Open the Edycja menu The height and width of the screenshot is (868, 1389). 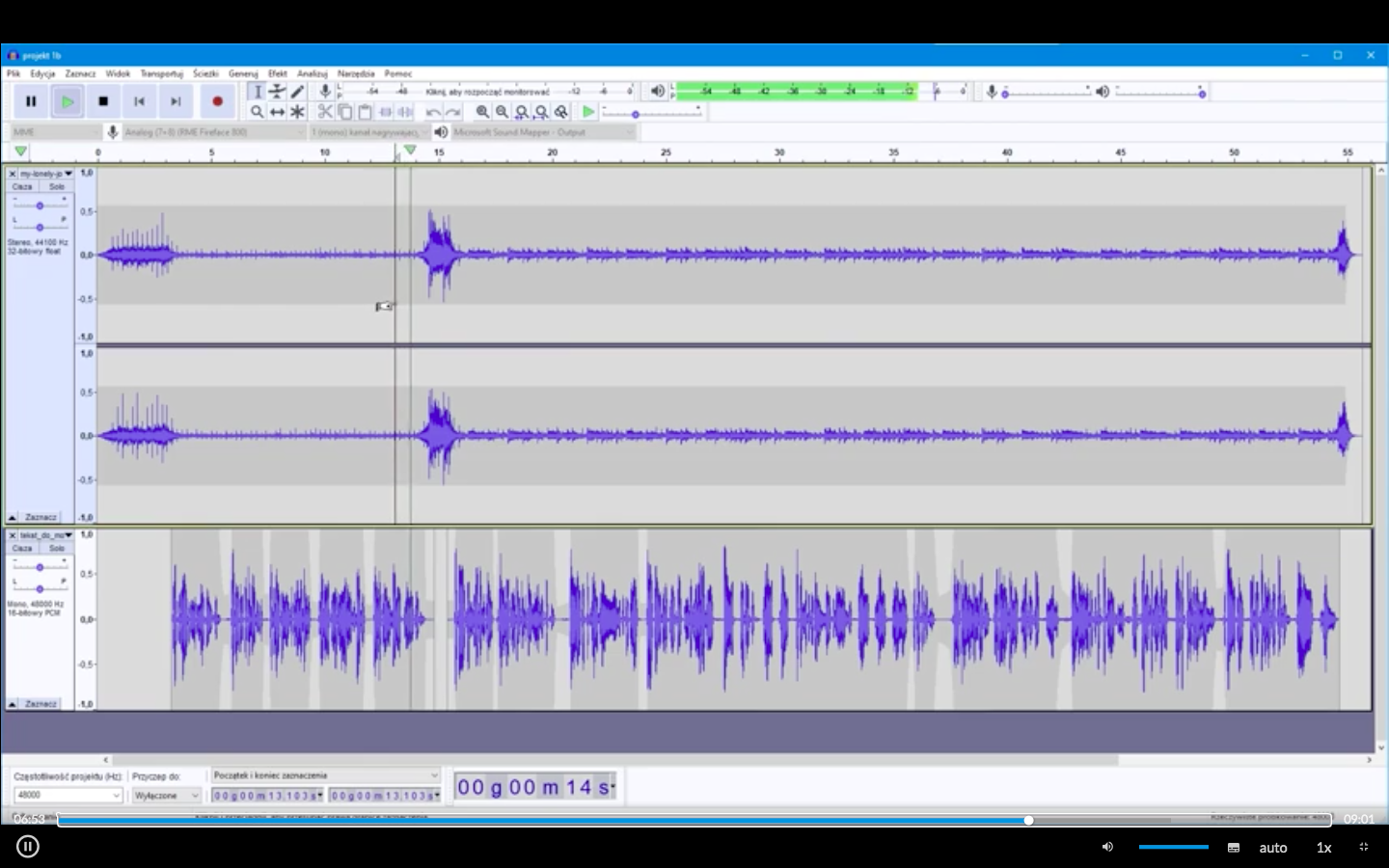[x=42, y=73]
